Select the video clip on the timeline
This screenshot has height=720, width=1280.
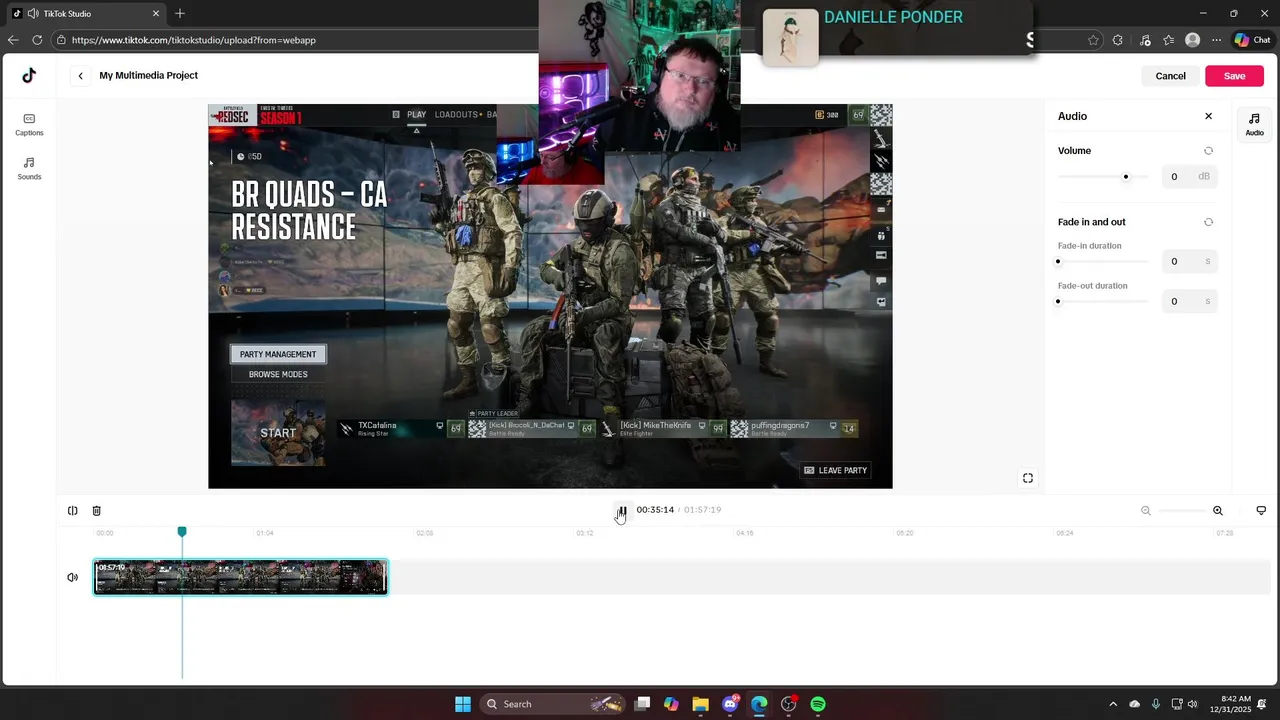[240, 577]
